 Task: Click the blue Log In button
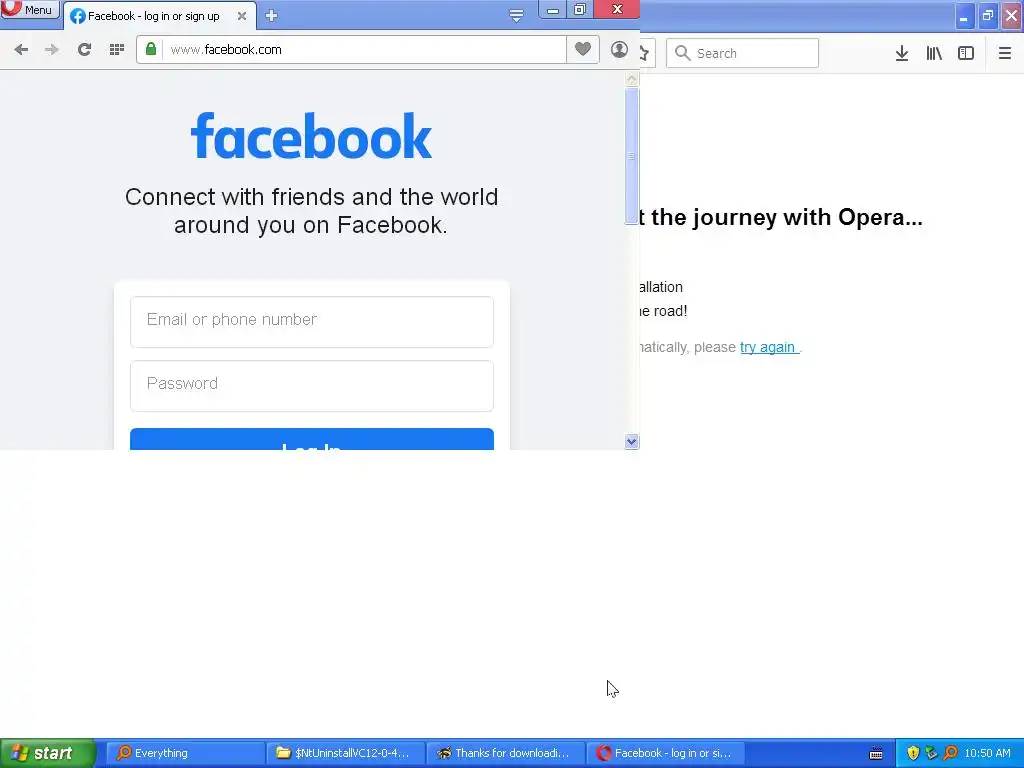[x=312, y=439]
